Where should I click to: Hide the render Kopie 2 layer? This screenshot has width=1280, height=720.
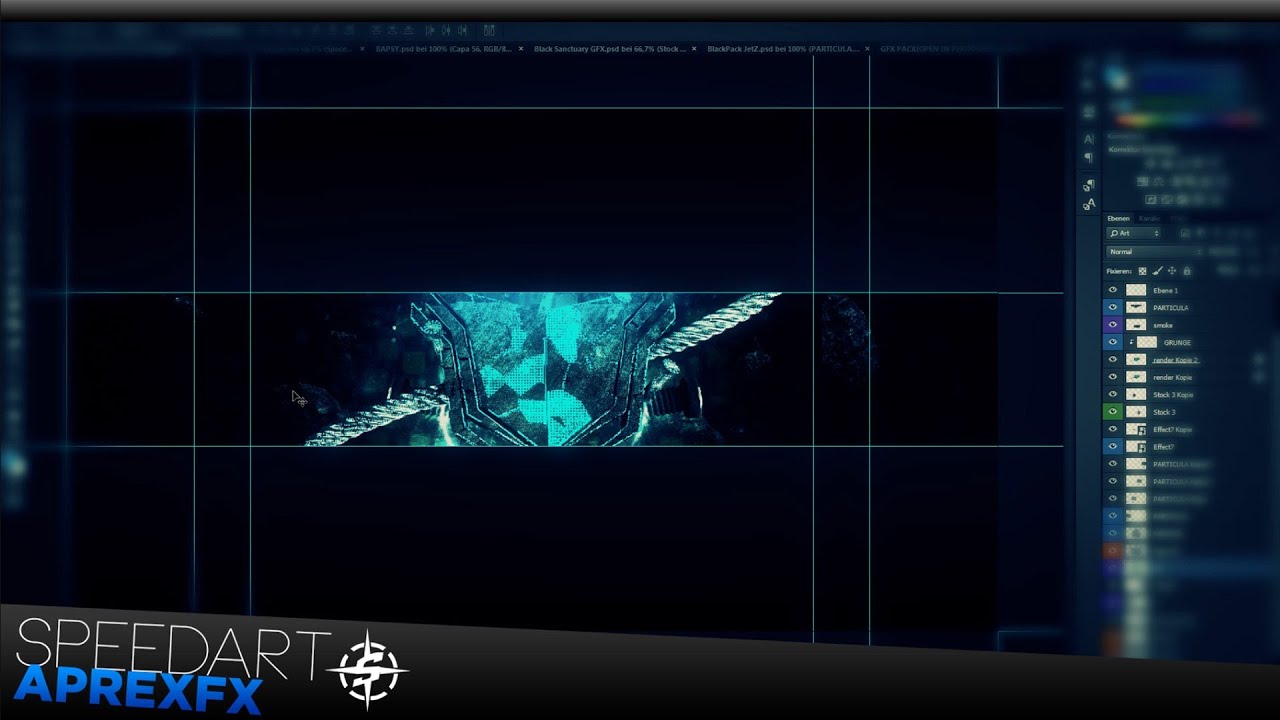coord(1112,360)
